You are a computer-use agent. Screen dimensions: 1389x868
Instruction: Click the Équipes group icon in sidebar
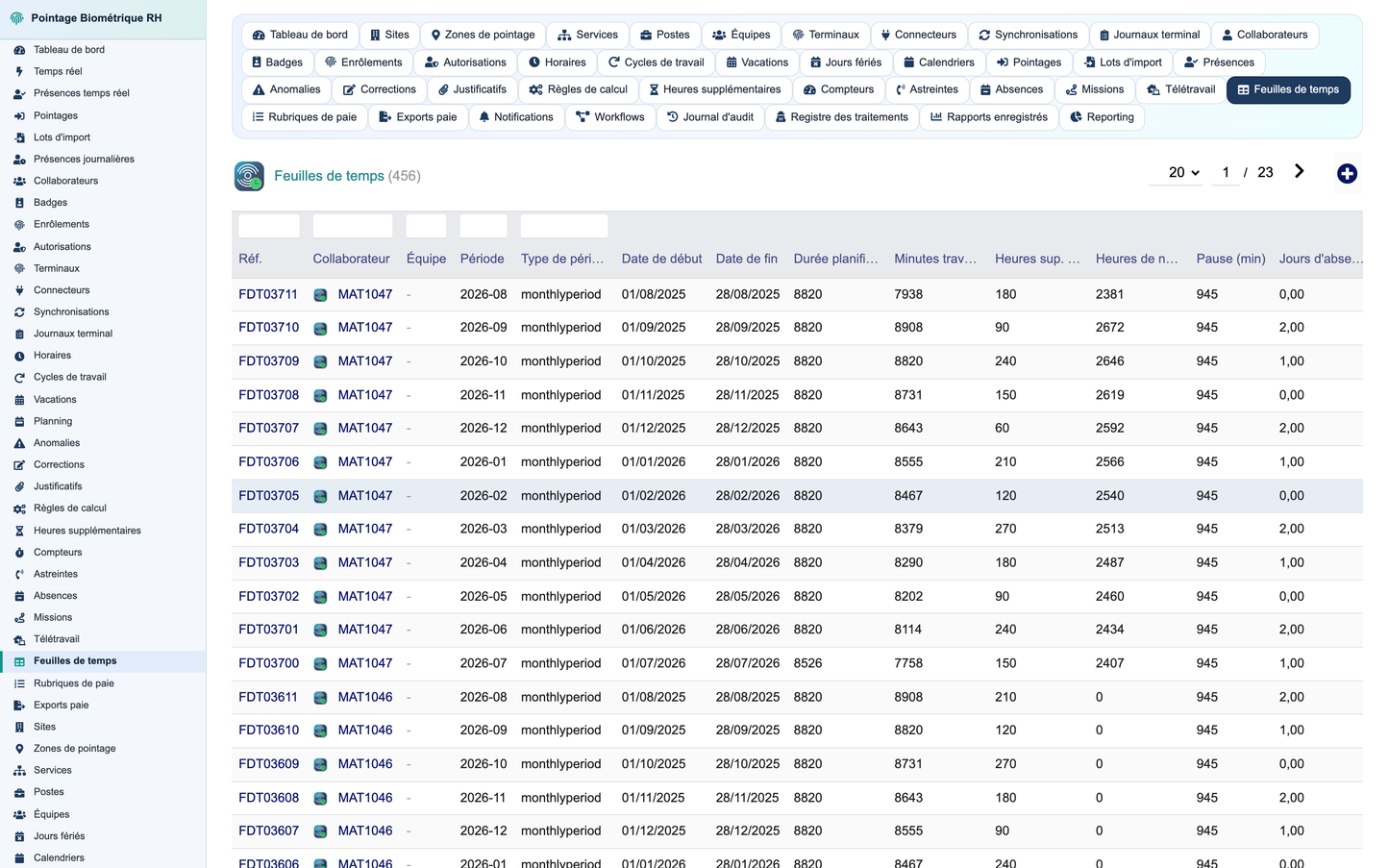click(19, 815)
